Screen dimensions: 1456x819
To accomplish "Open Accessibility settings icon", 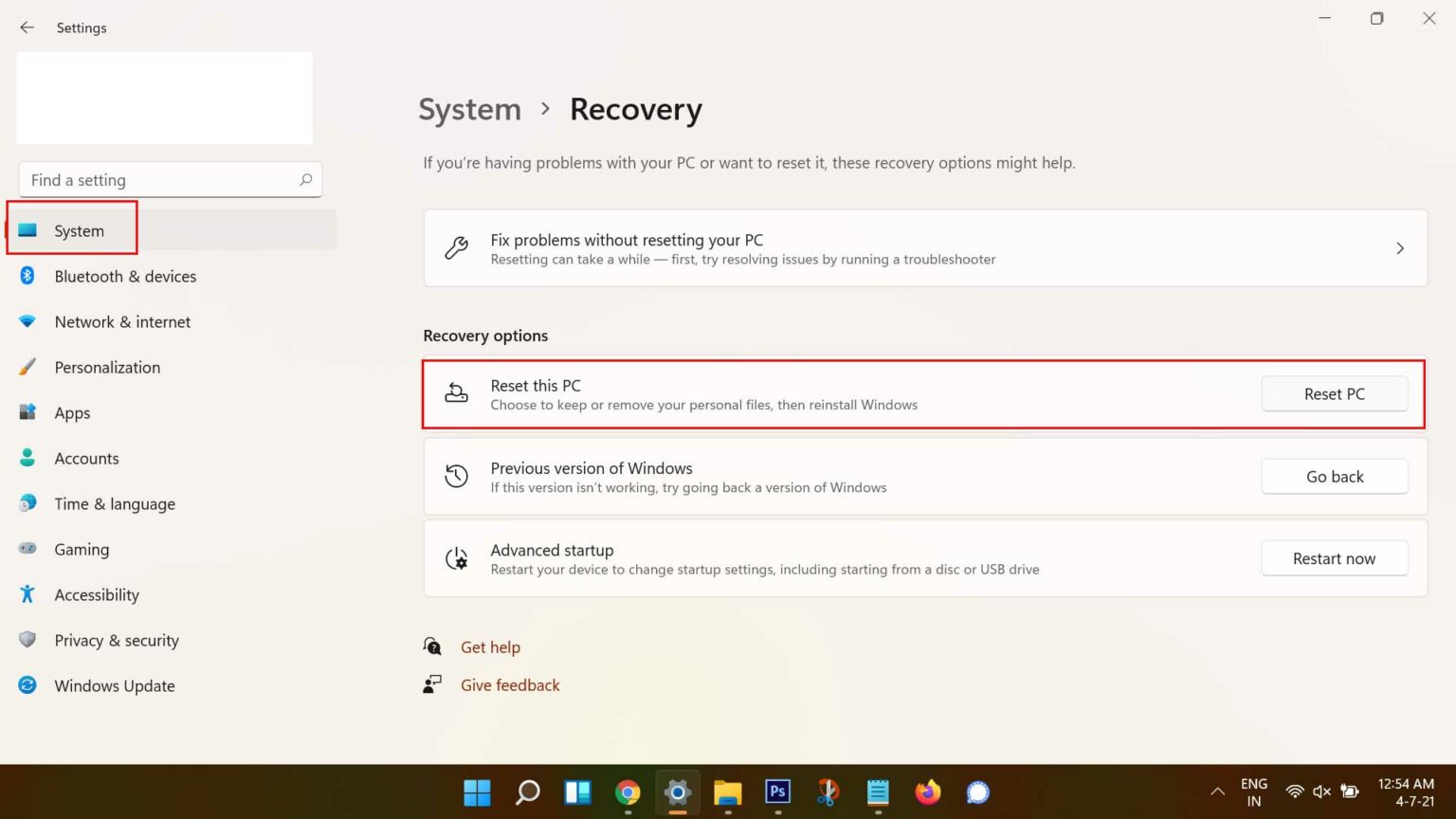I will (x=27, y=594).
